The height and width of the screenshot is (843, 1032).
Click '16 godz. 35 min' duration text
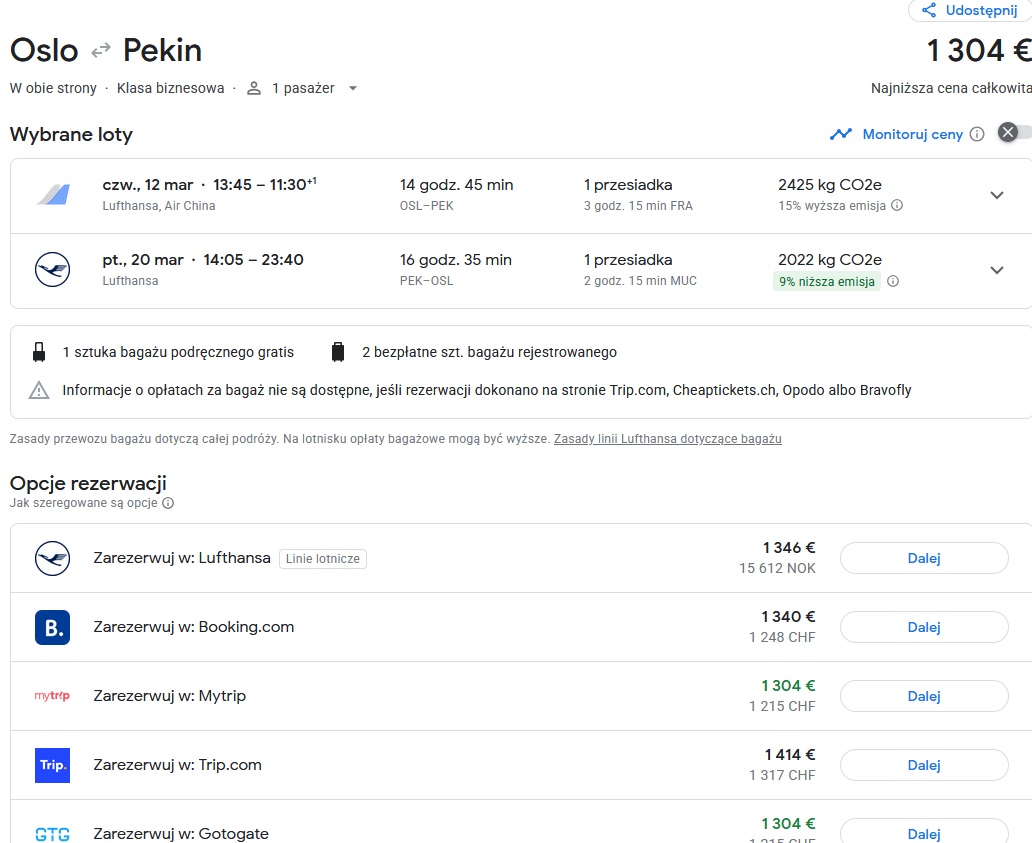coord(455,260)
